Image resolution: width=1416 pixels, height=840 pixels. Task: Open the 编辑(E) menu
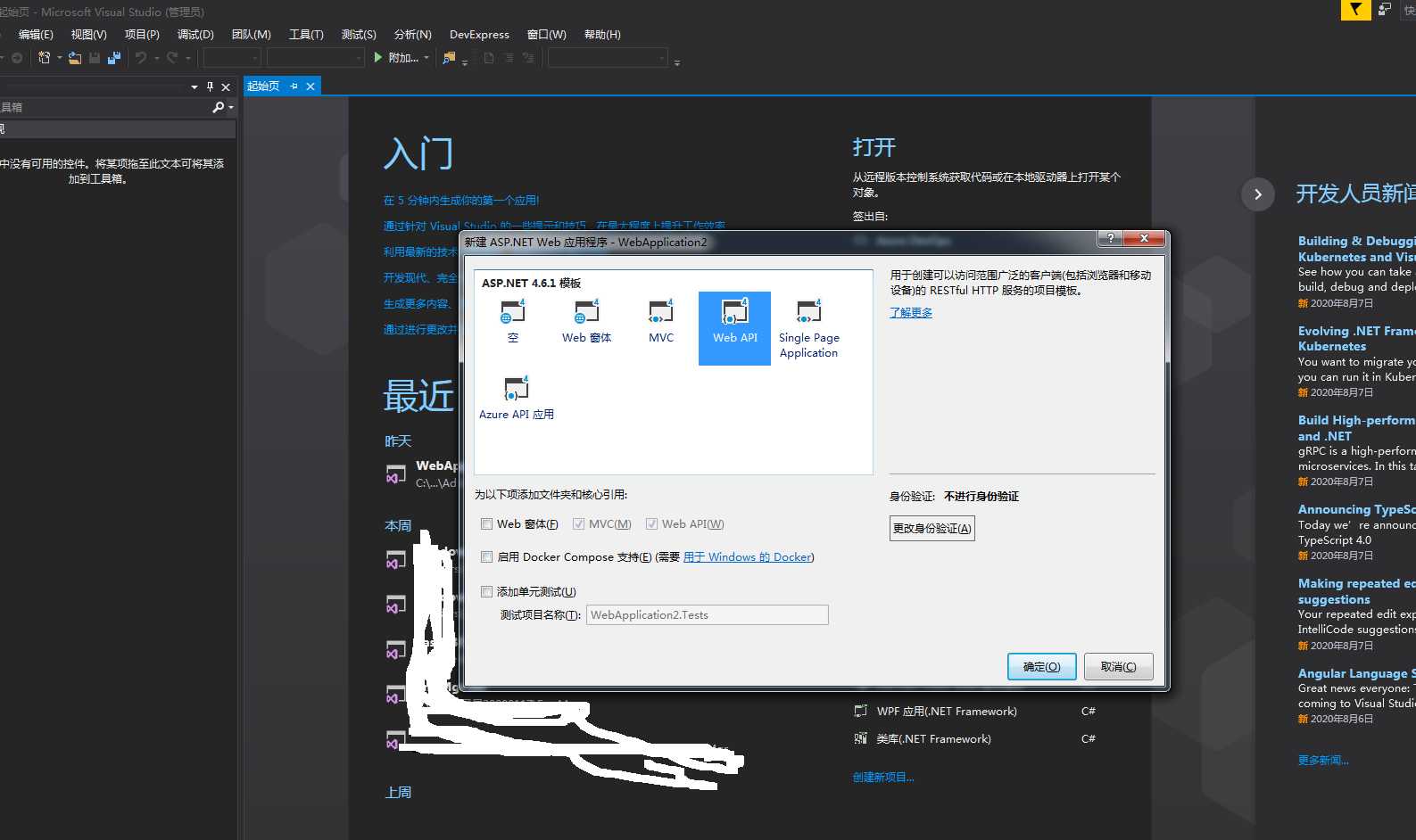(36, 35)
